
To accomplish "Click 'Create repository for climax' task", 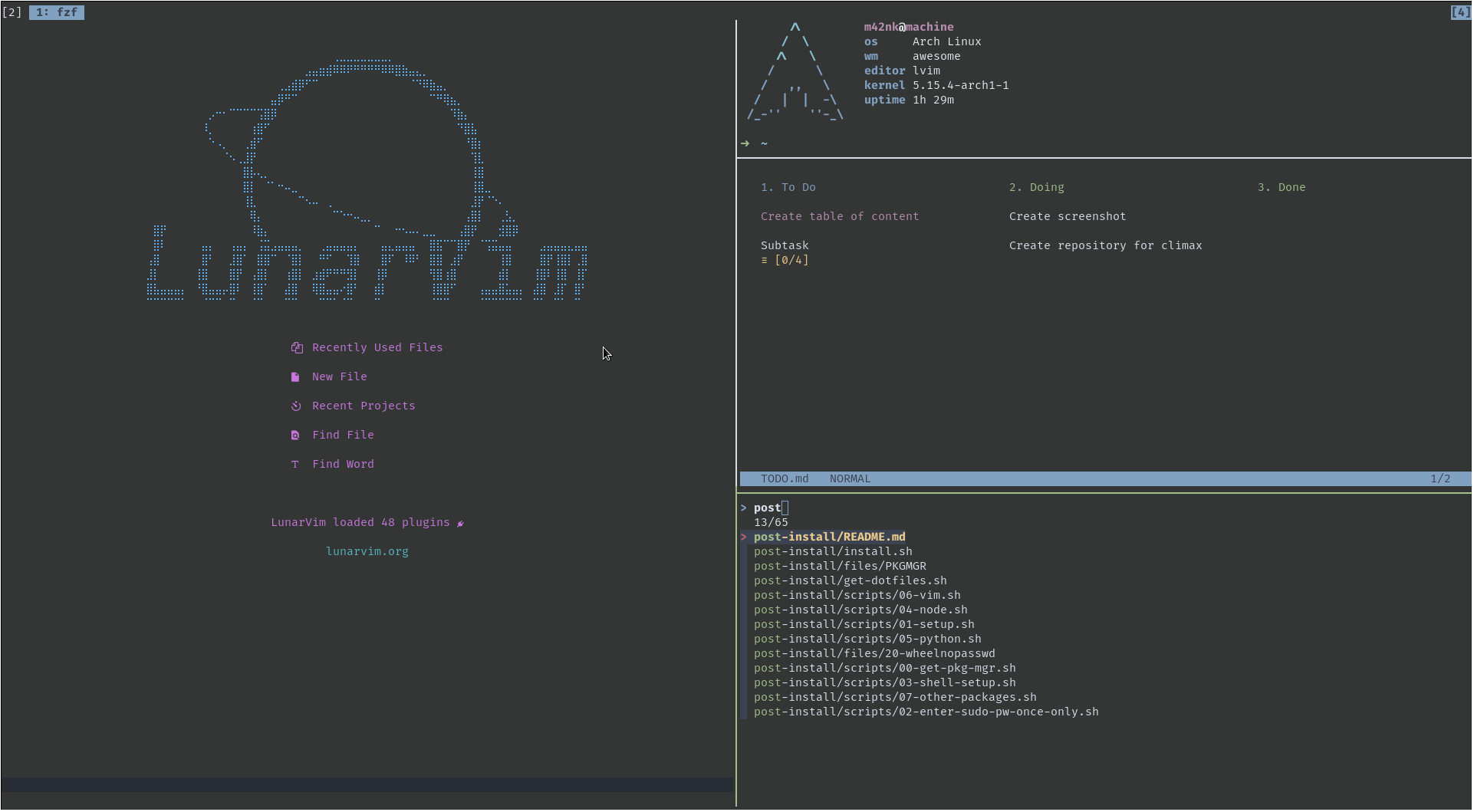I will click(x=1105, y=246).
